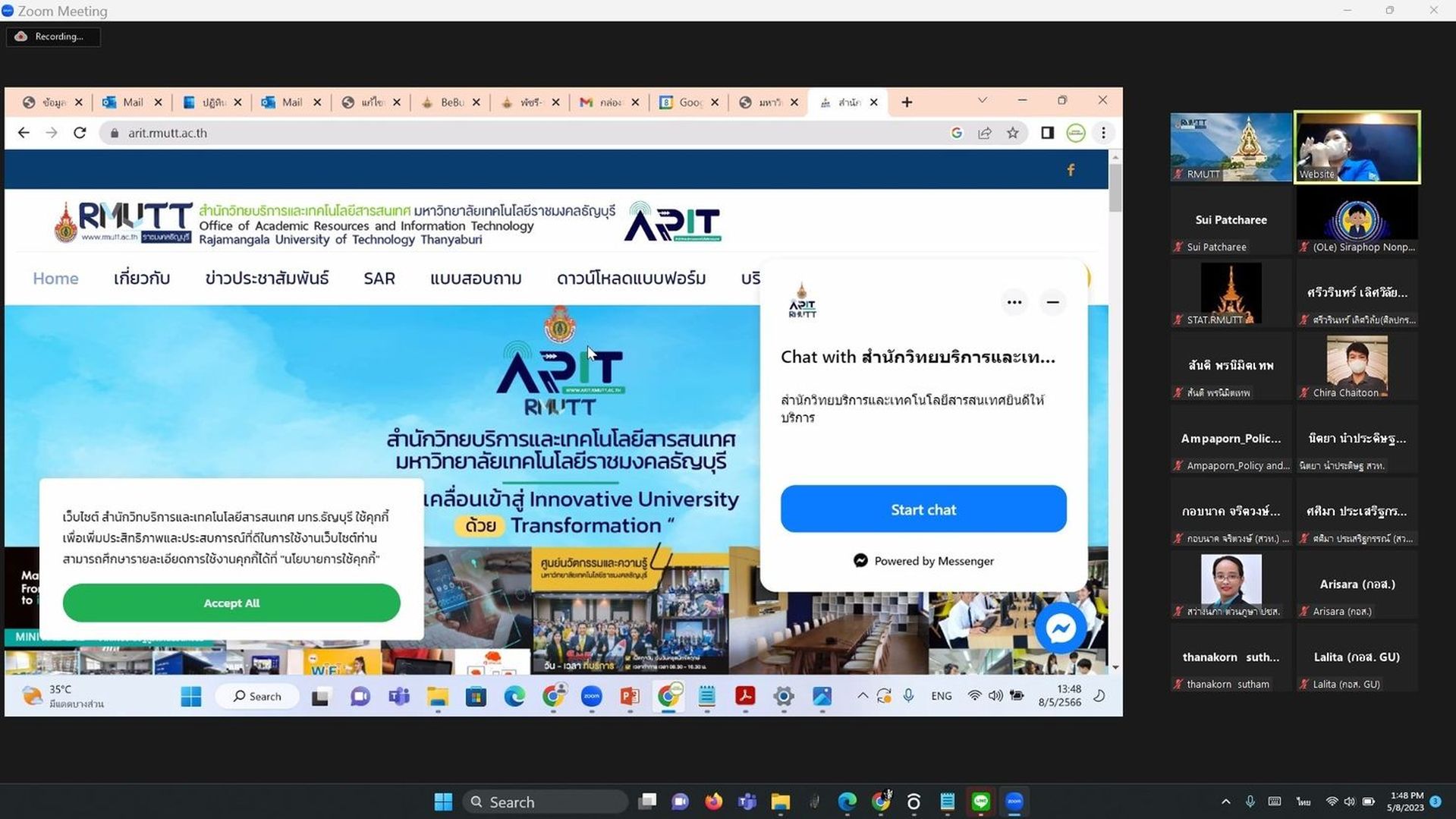Click the weather widget showing 35°C
Screen dimensions: 1456x819
pyautogui.click(x=64, y=697)
